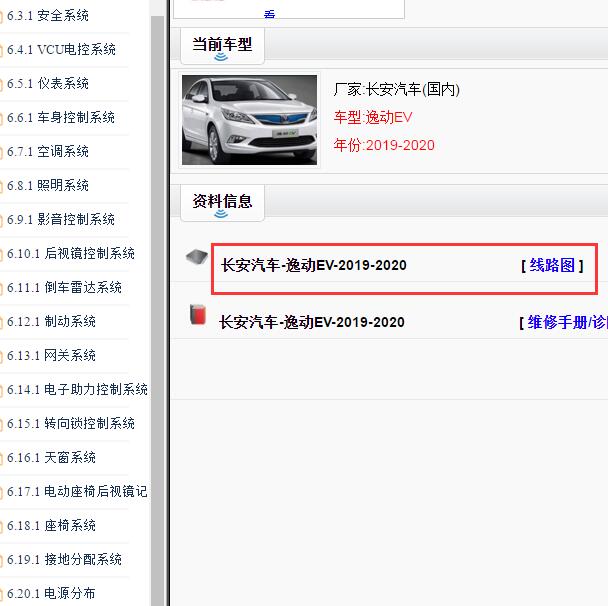Viewport: 608px width, 606px height.
Task: Open 6.10.1 后视镜控制系统 entry
Action: tap(71, 254)
